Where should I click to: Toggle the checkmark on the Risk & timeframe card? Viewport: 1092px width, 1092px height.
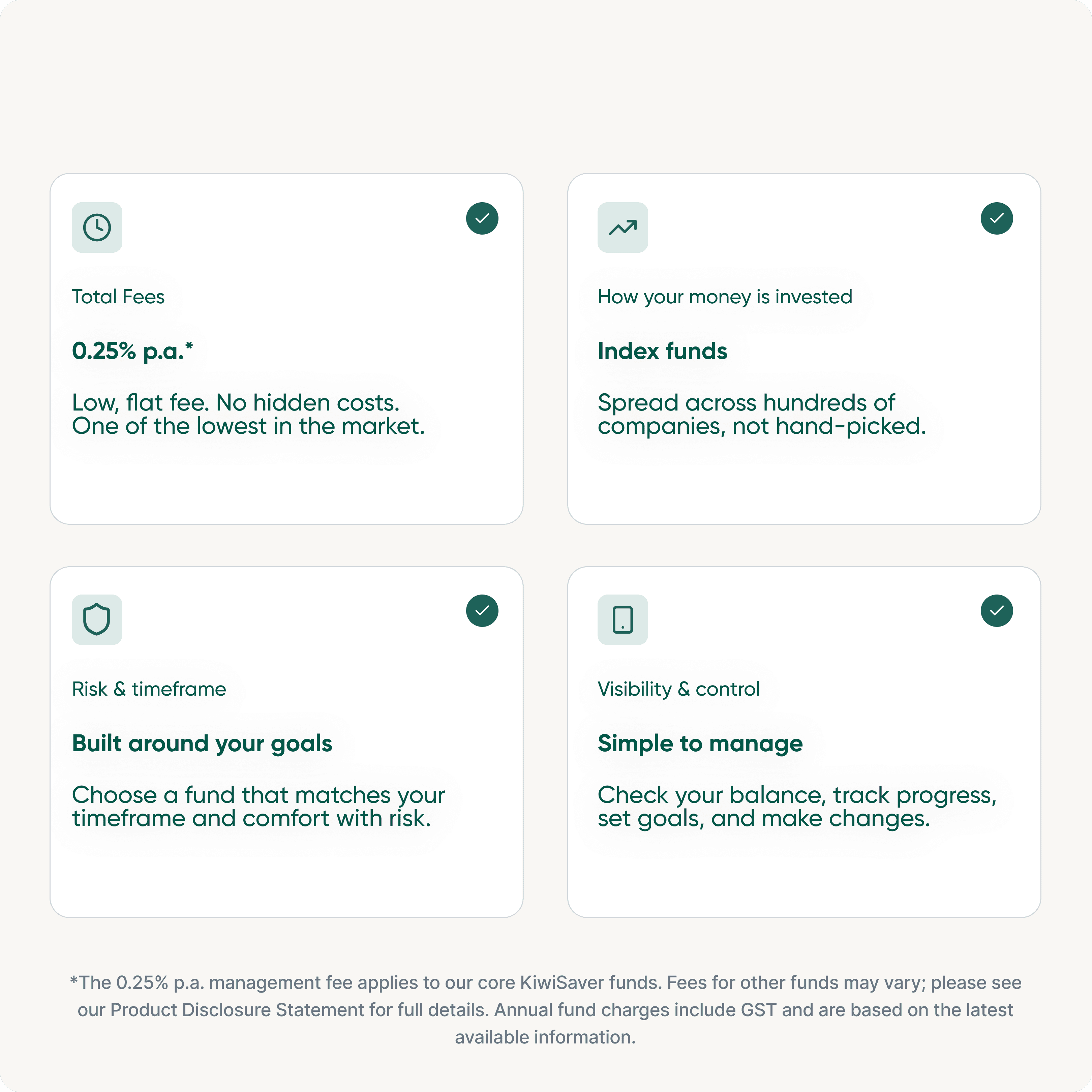482,610
